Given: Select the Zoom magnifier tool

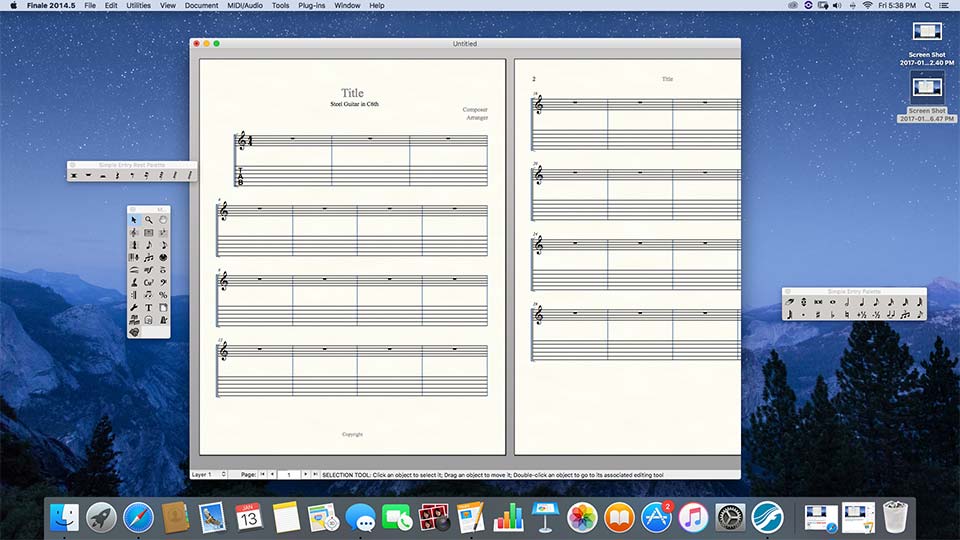Looking at the screenshot, I should pyautogui.click(x=148, y=220).
